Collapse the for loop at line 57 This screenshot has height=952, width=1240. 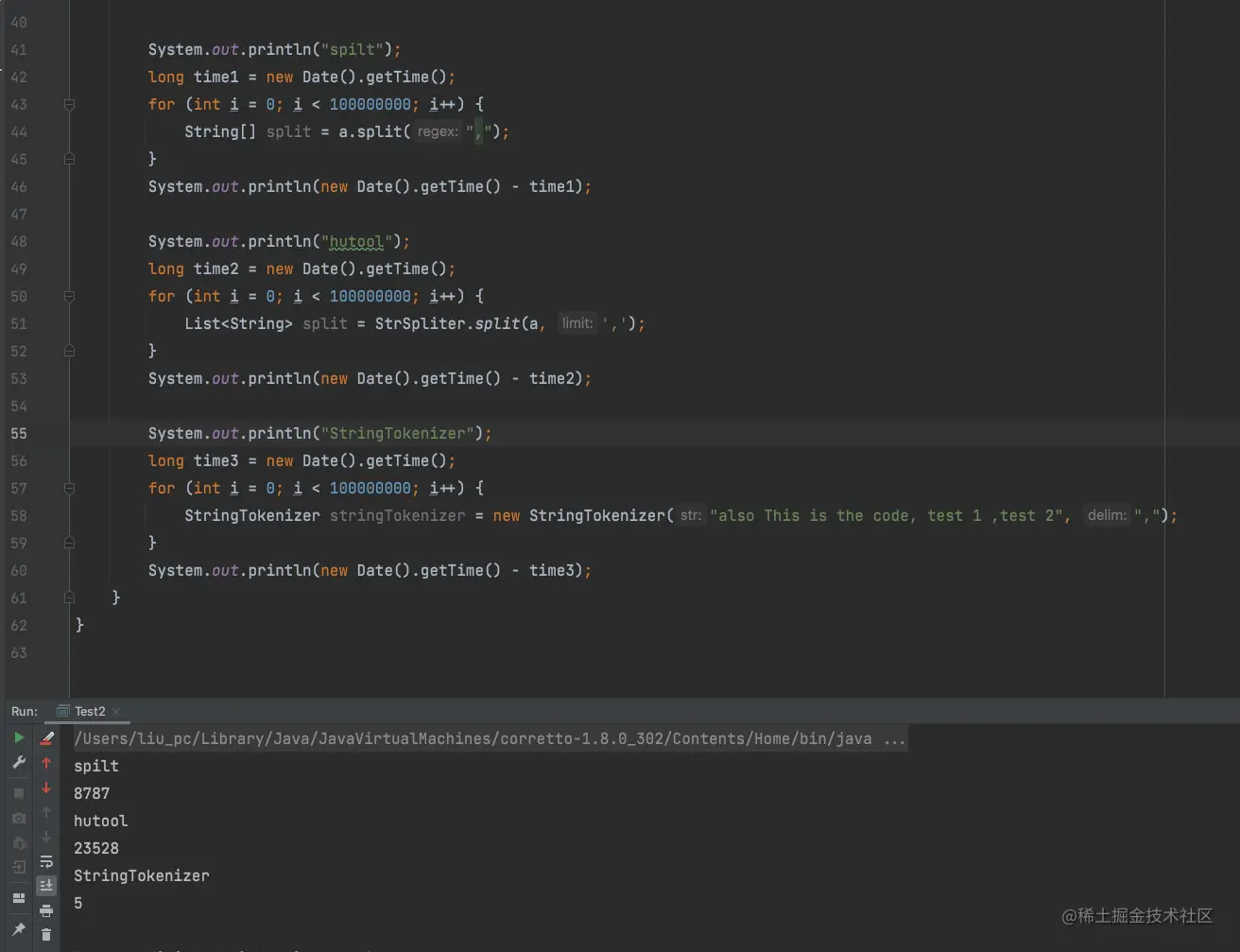tap(69, 488)
